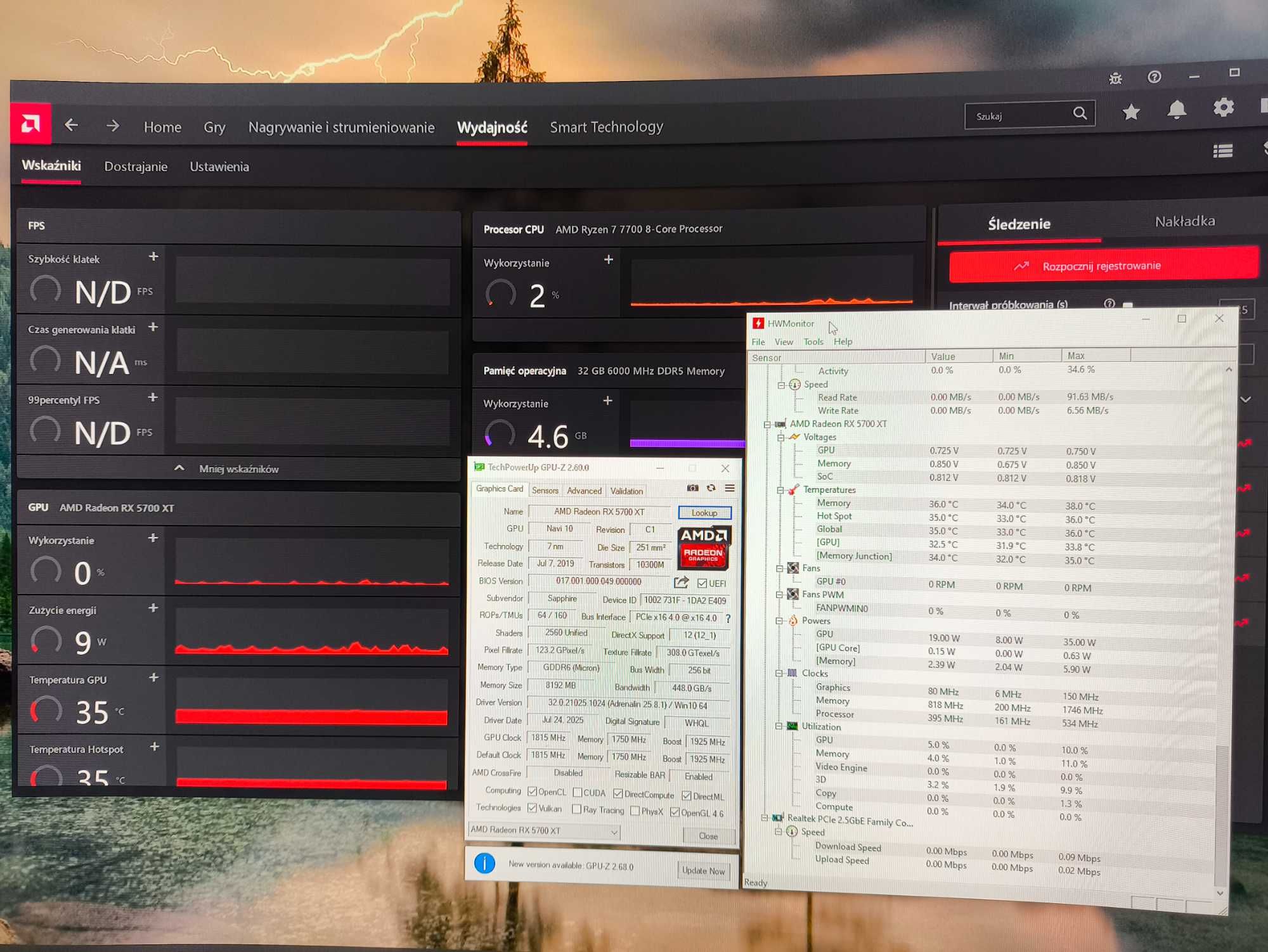Image resolution: width=1268 pixels, height=952 pixels.
Task: Collapse Realtek PCIe 2.5GbE node
Action: (x=764, y=818)
